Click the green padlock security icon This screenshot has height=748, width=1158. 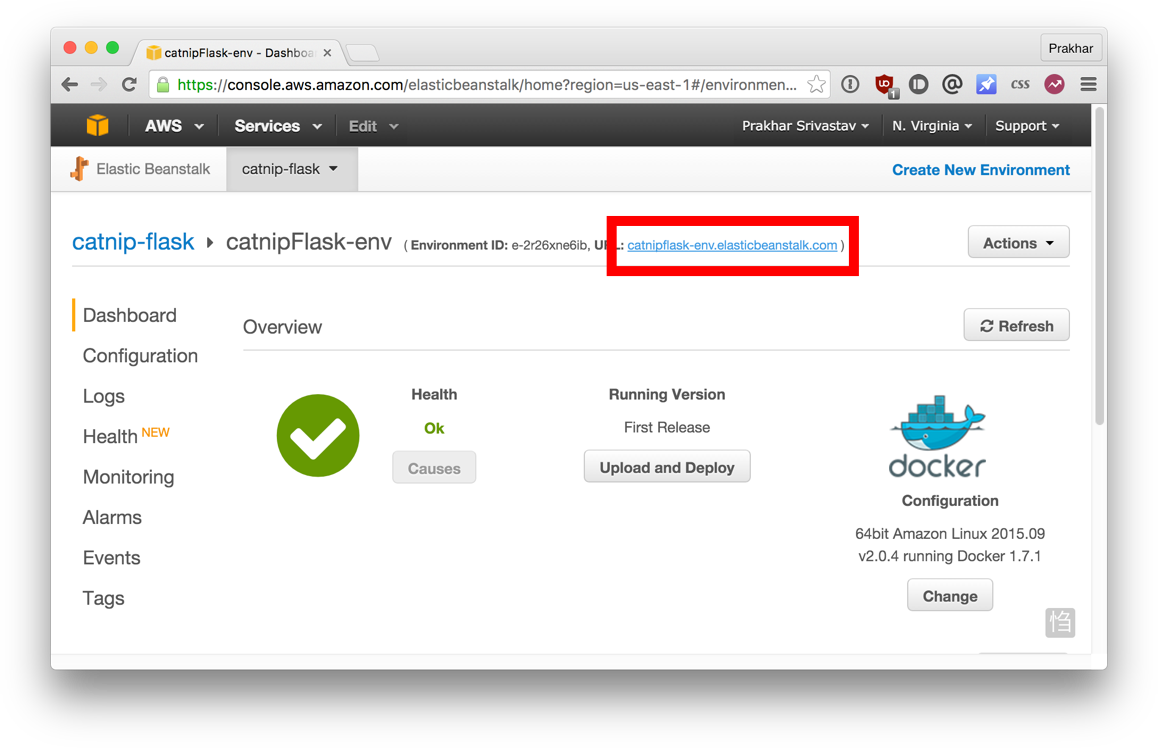click(x=163, y=84)
